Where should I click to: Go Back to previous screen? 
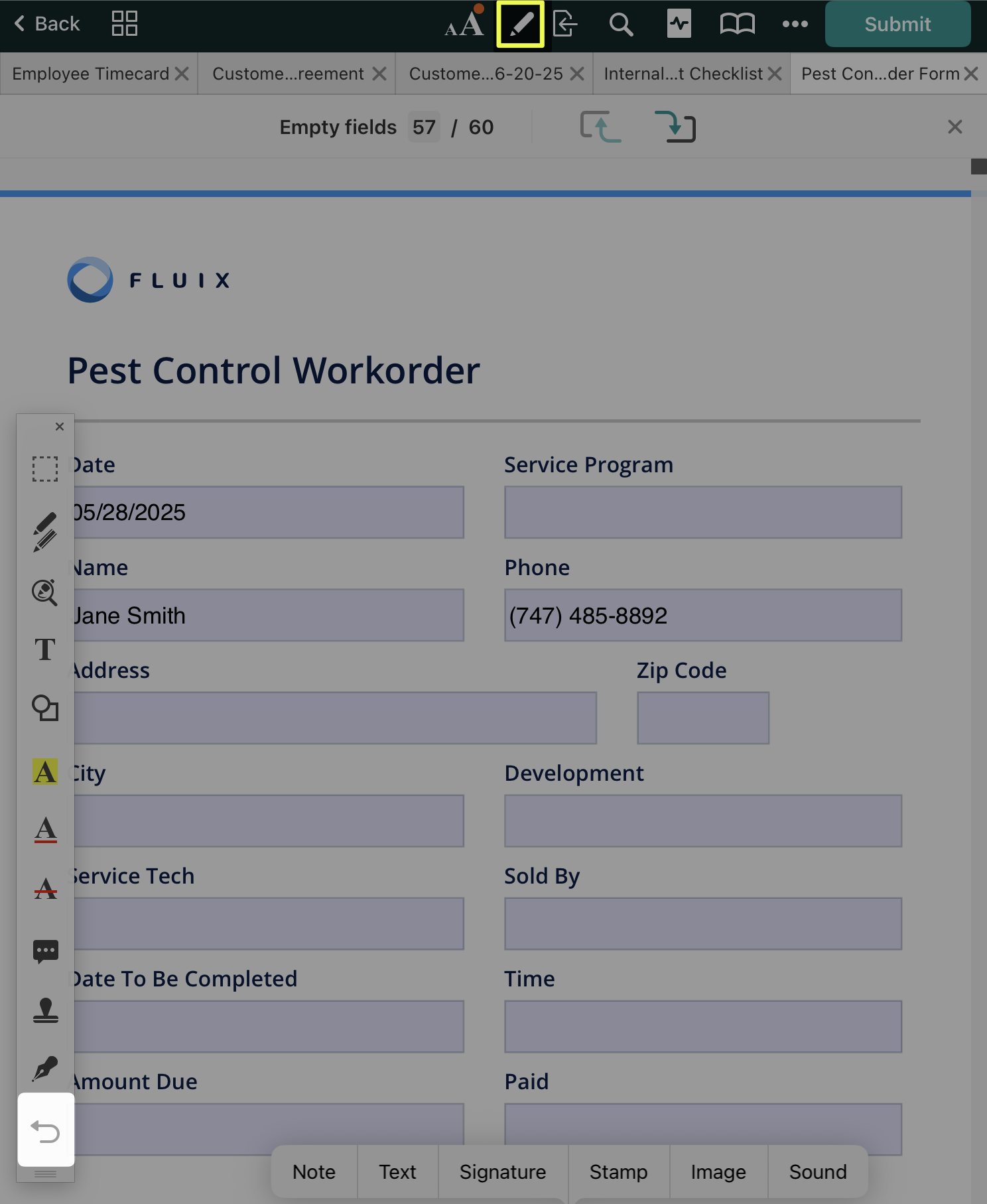tap(46, 25)
